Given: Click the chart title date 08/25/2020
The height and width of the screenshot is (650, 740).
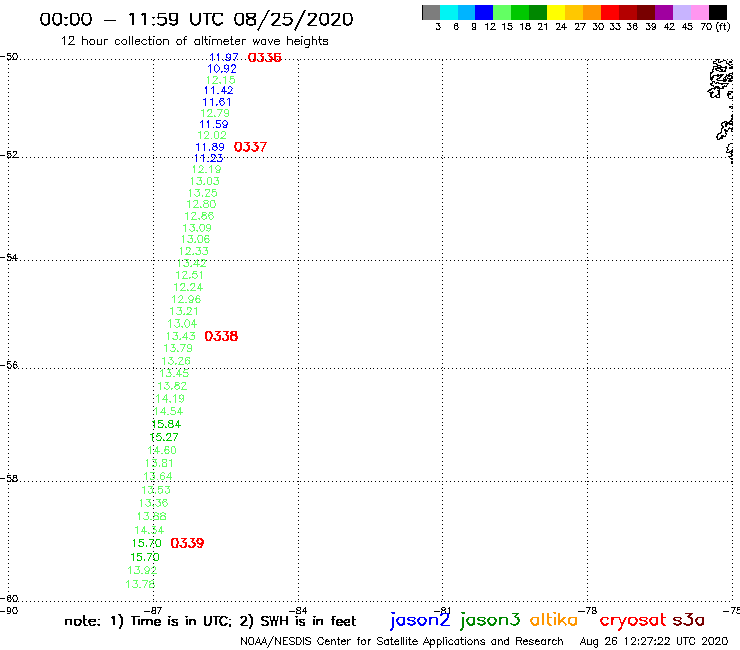Looking at the screenshot, I should click(293, 19).
